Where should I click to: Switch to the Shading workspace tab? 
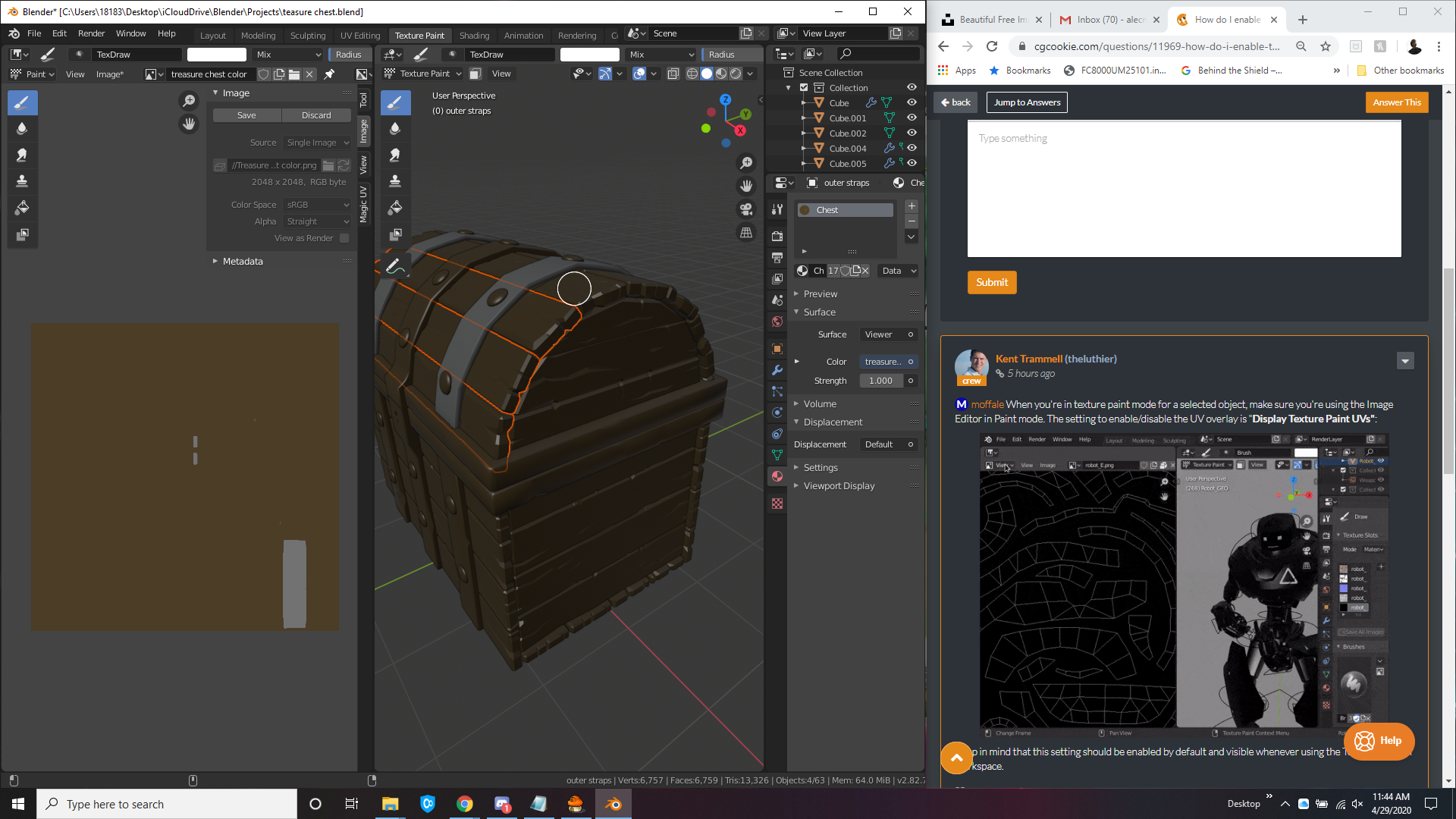[474, 36]
